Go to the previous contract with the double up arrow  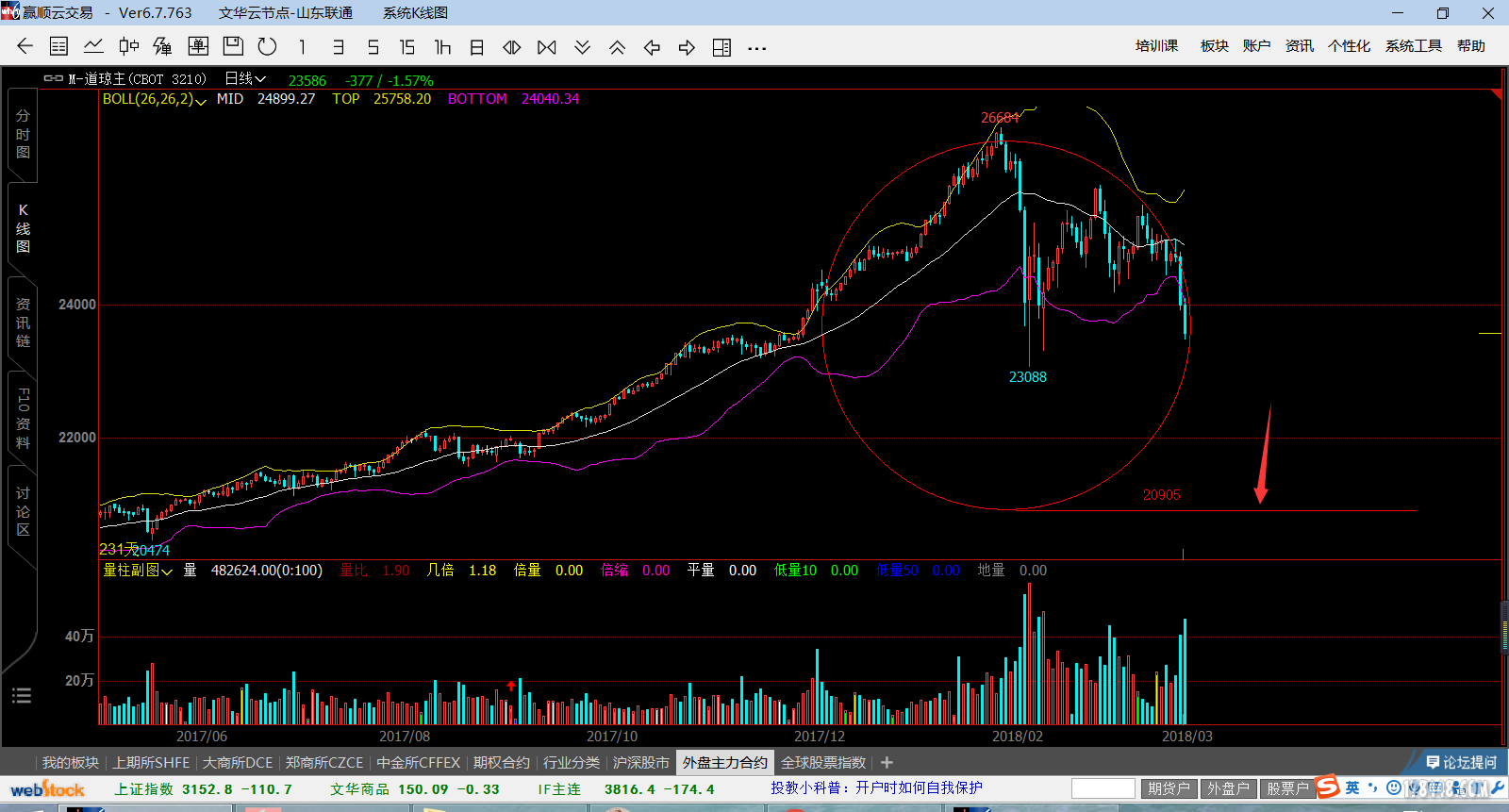[x=617, y=47]
